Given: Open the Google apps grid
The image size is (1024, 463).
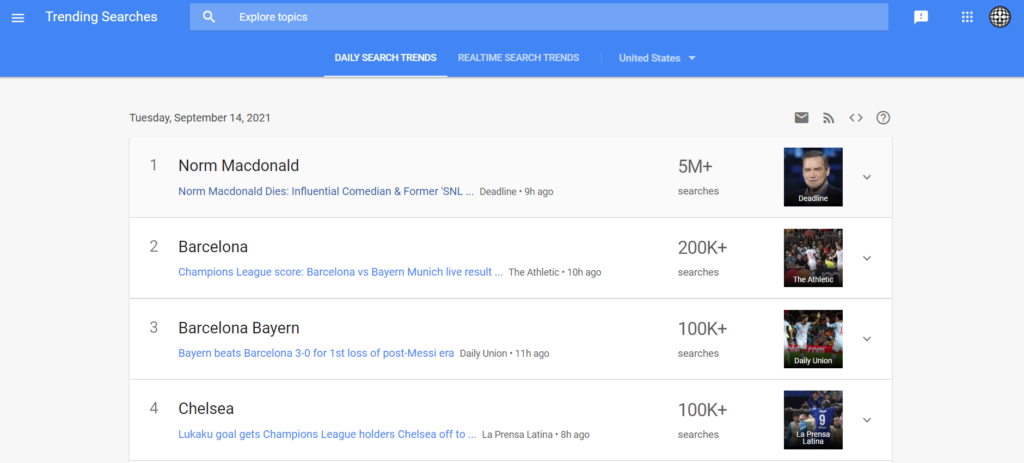Looking at the screenshot, I should pyautogui.click(x=967, y=17).
